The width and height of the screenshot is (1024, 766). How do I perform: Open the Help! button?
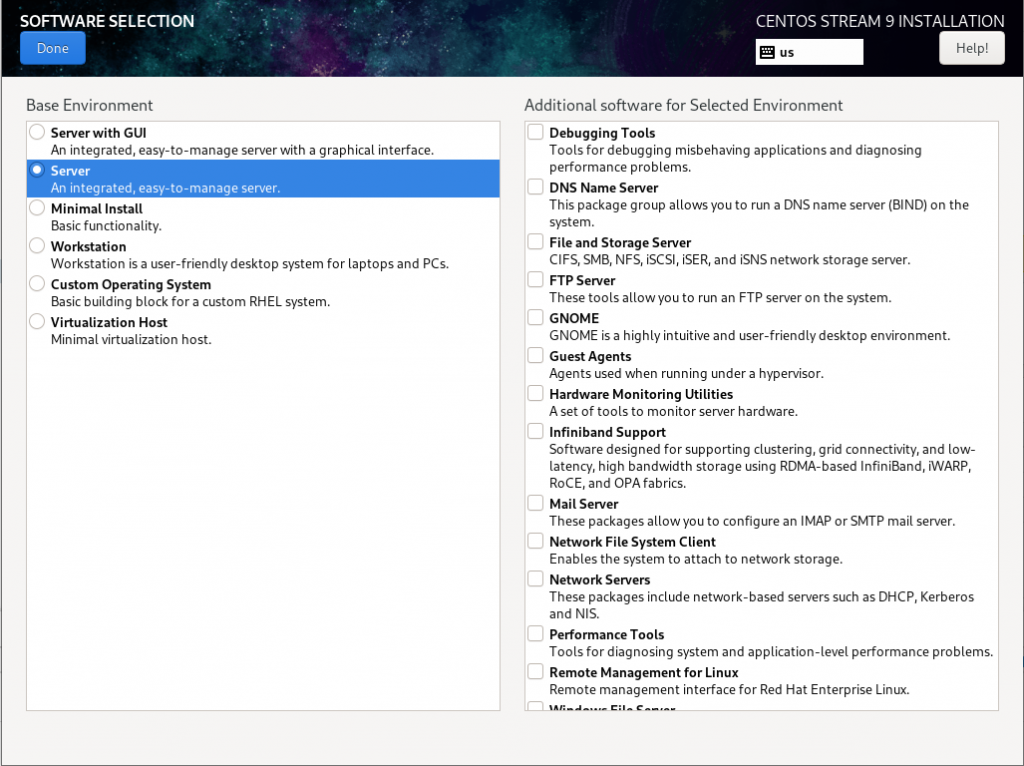coord(971,48)
